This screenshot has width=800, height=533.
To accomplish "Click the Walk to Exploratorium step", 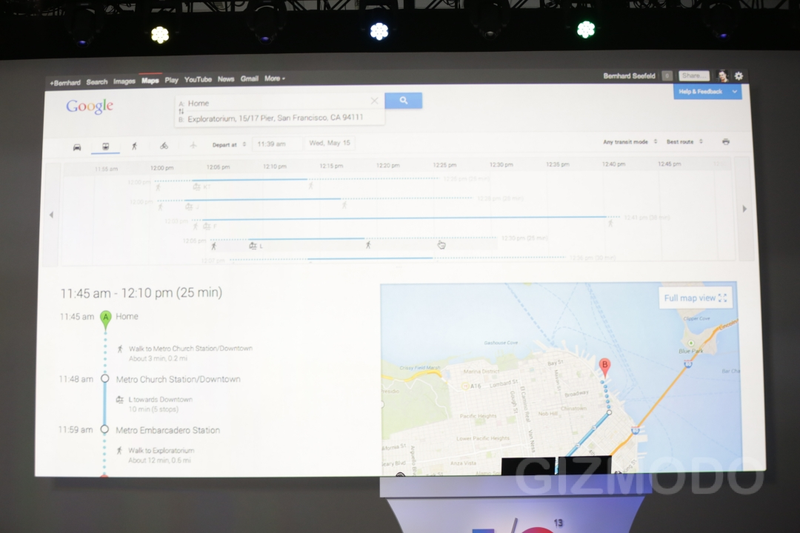I will pos(161,451).
